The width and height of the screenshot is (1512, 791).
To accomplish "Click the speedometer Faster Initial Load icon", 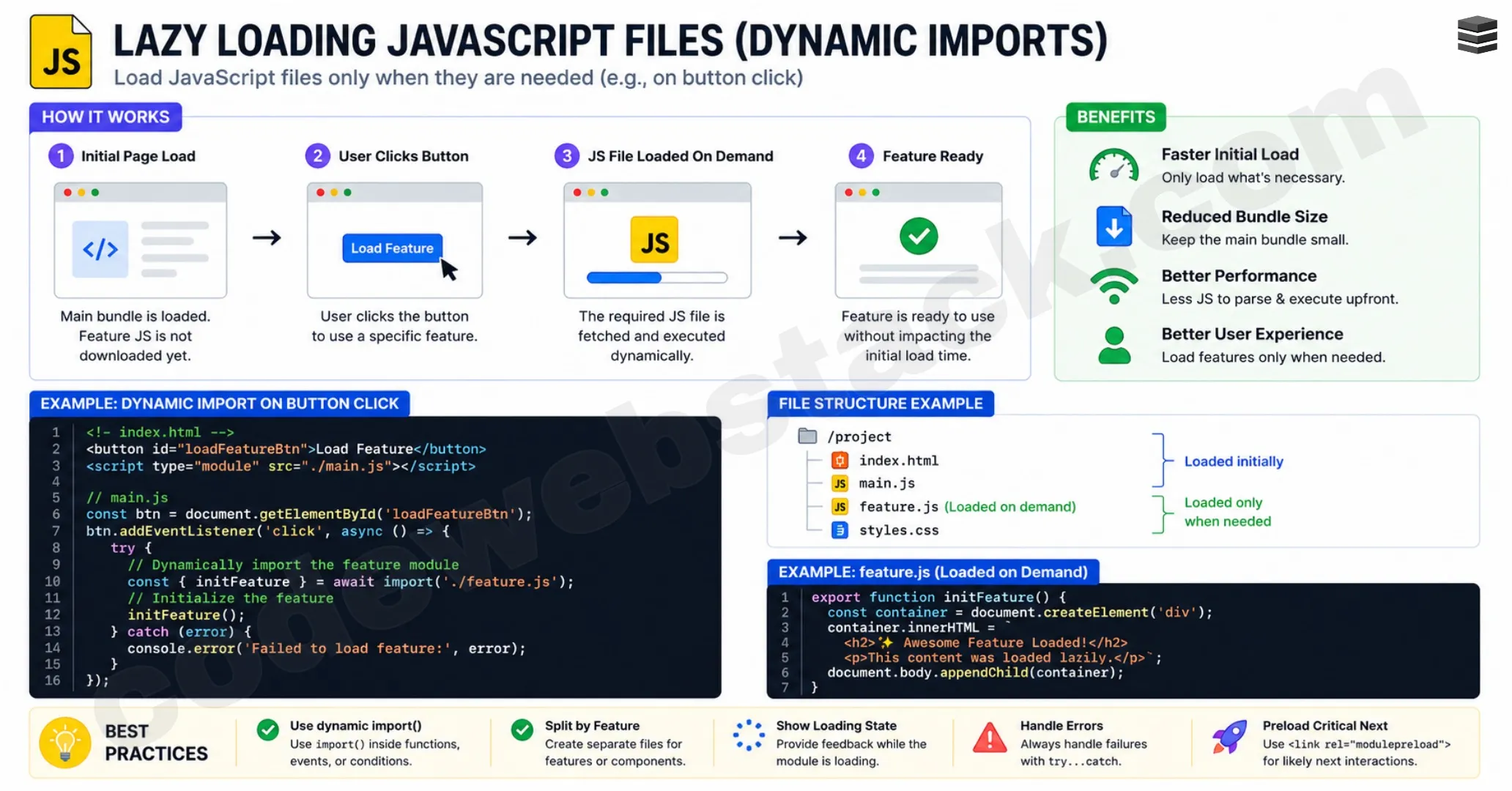I will coord(1113,167).
